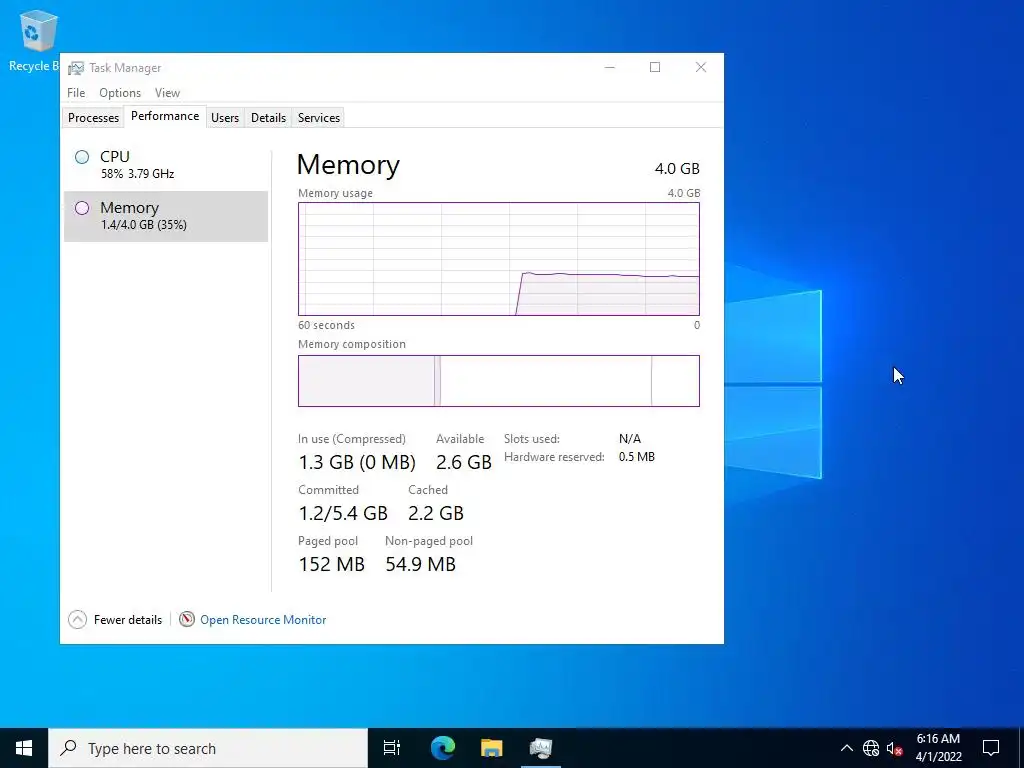
Task: Click the CPU circle indicator icon
Action: (82, 157)
